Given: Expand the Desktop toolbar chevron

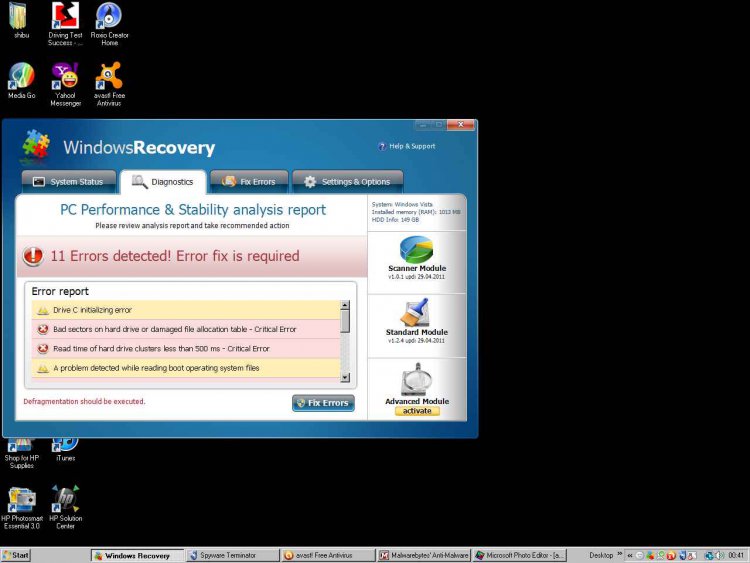Looking at the screenshot, I should point(620,554).
